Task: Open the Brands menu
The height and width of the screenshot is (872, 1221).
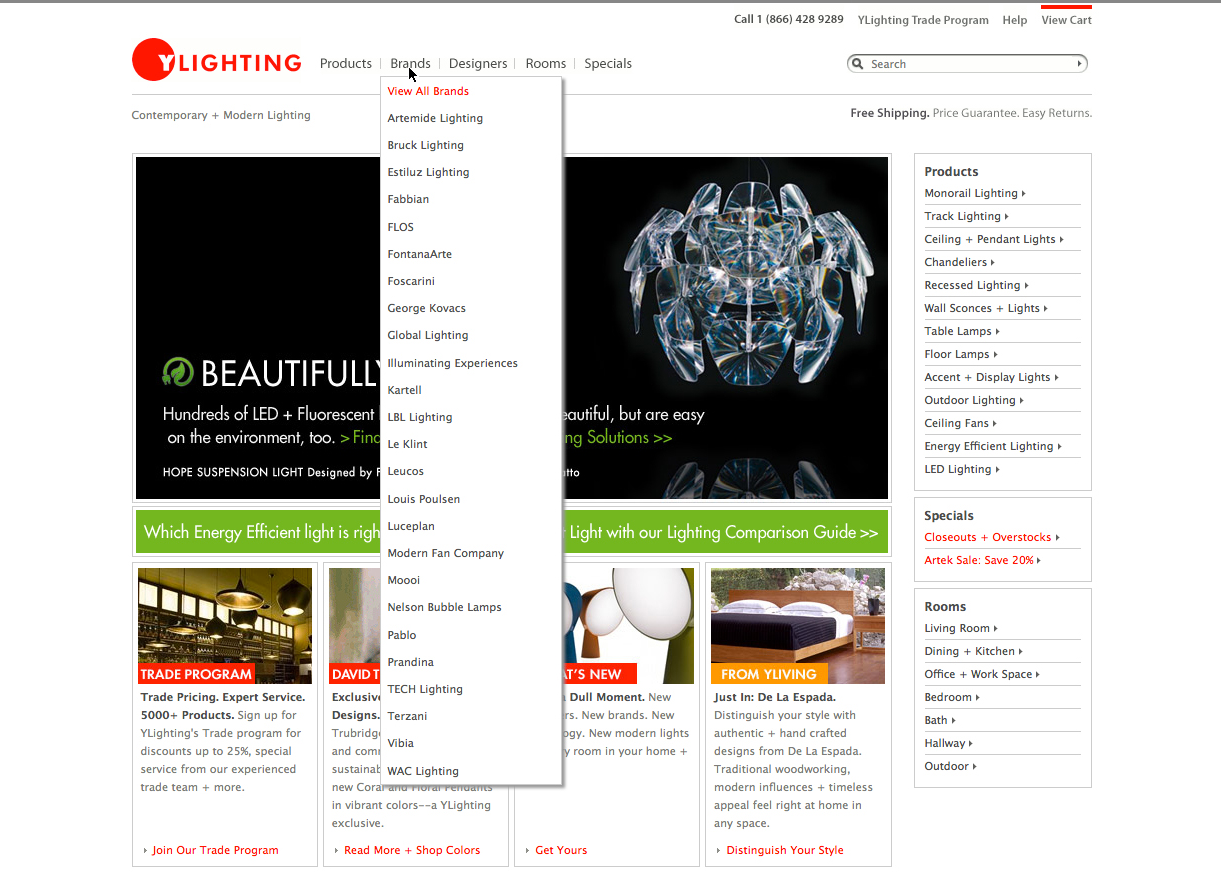Action: click(410, 63)
